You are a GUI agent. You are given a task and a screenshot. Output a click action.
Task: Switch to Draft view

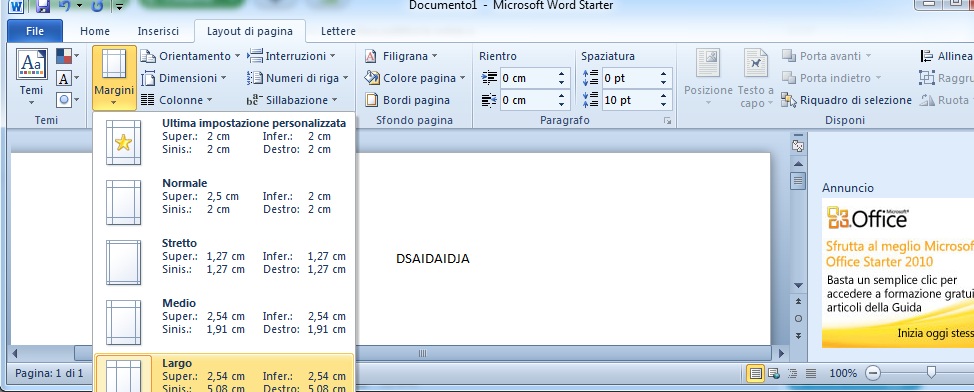(x=810, y=373)
